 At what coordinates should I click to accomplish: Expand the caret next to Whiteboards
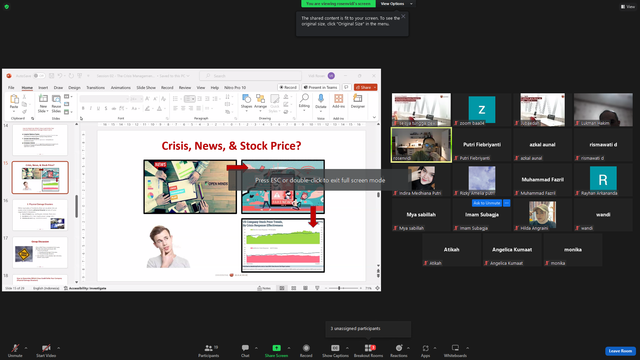[x=467, y=348]
